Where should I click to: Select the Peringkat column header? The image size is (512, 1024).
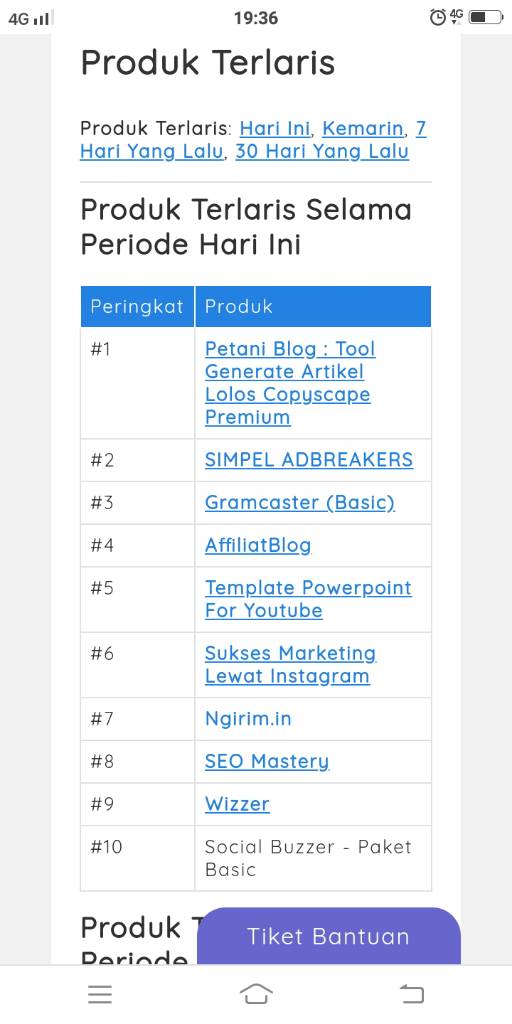137,306
